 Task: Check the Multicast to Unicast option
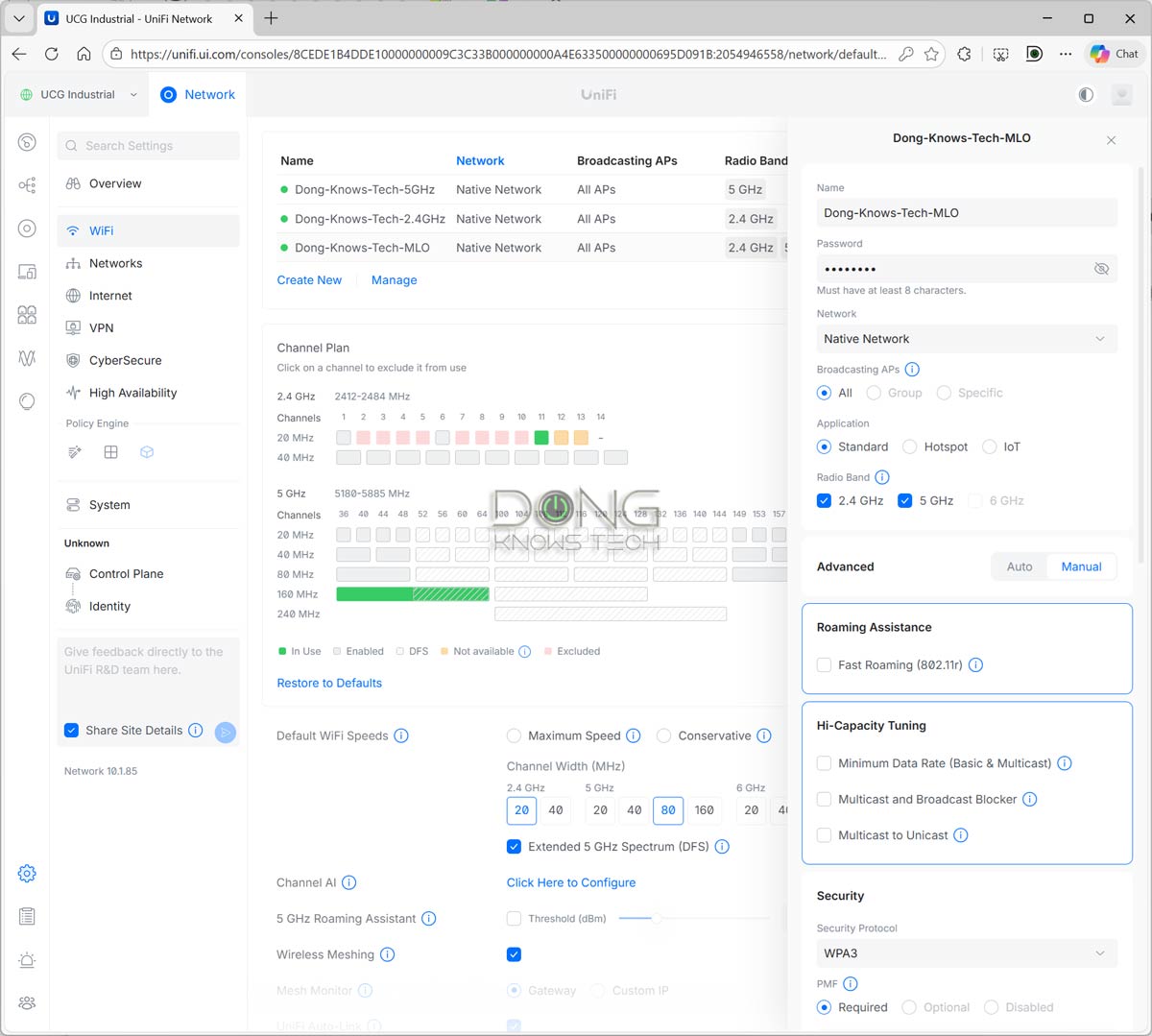pos(824,835)
